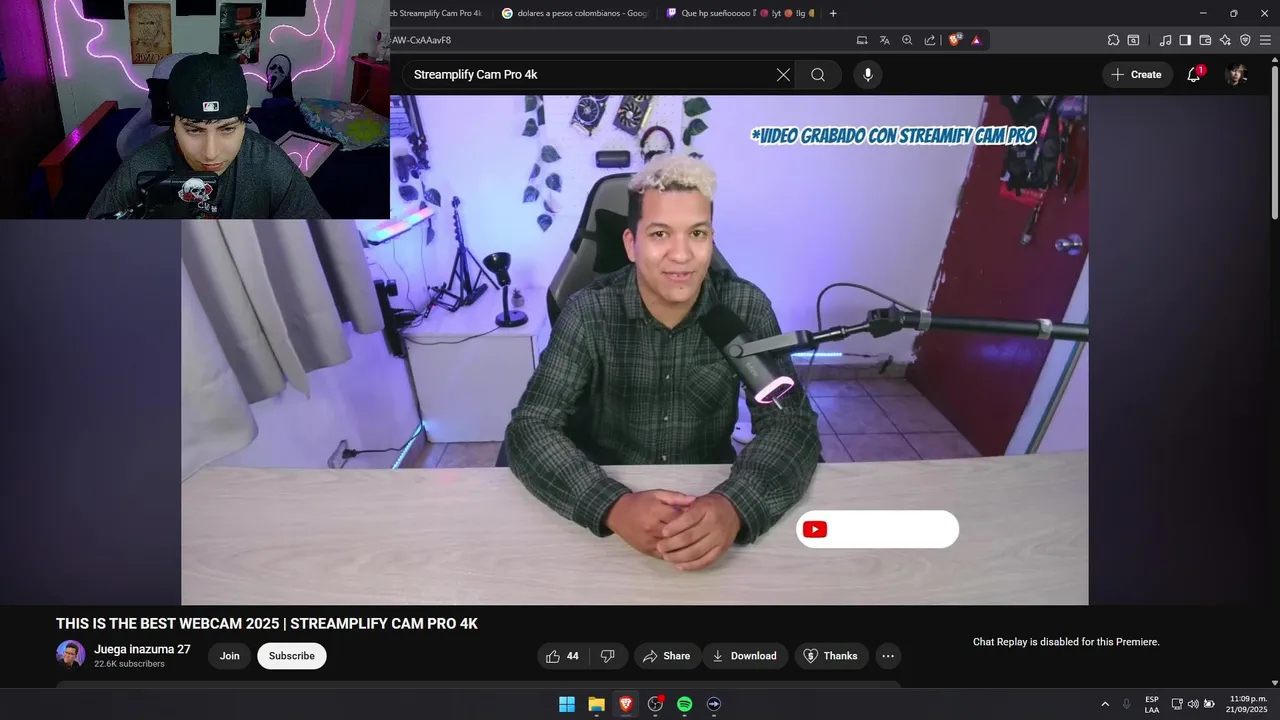
Task: Click the video title text
Action: [267, 624]
